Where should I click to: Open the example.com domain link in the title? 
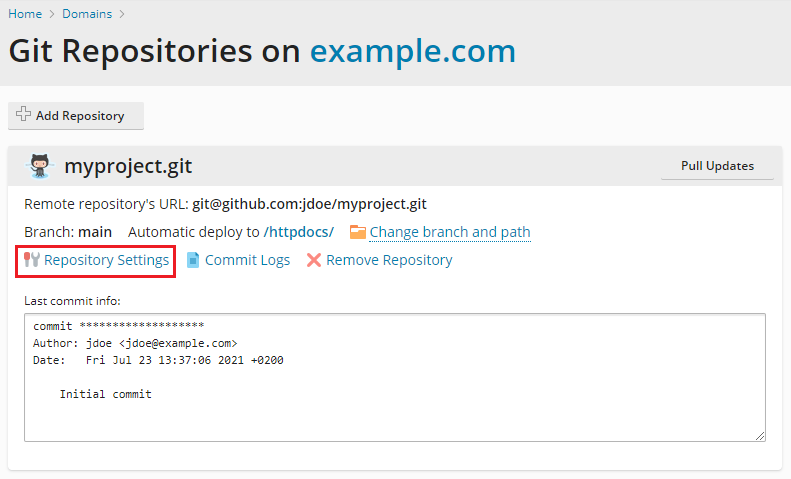click(412, 51)
